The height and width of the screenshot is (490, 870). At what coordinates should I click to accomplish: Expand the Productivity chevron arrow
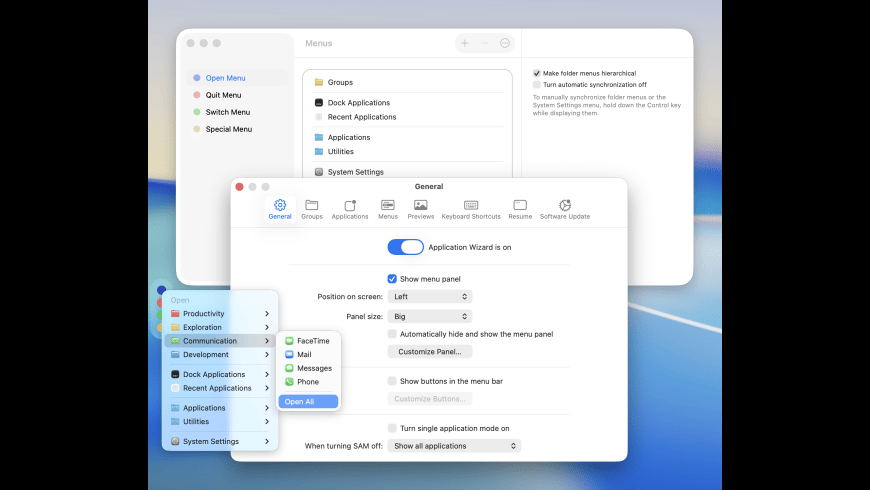(267, 314)
